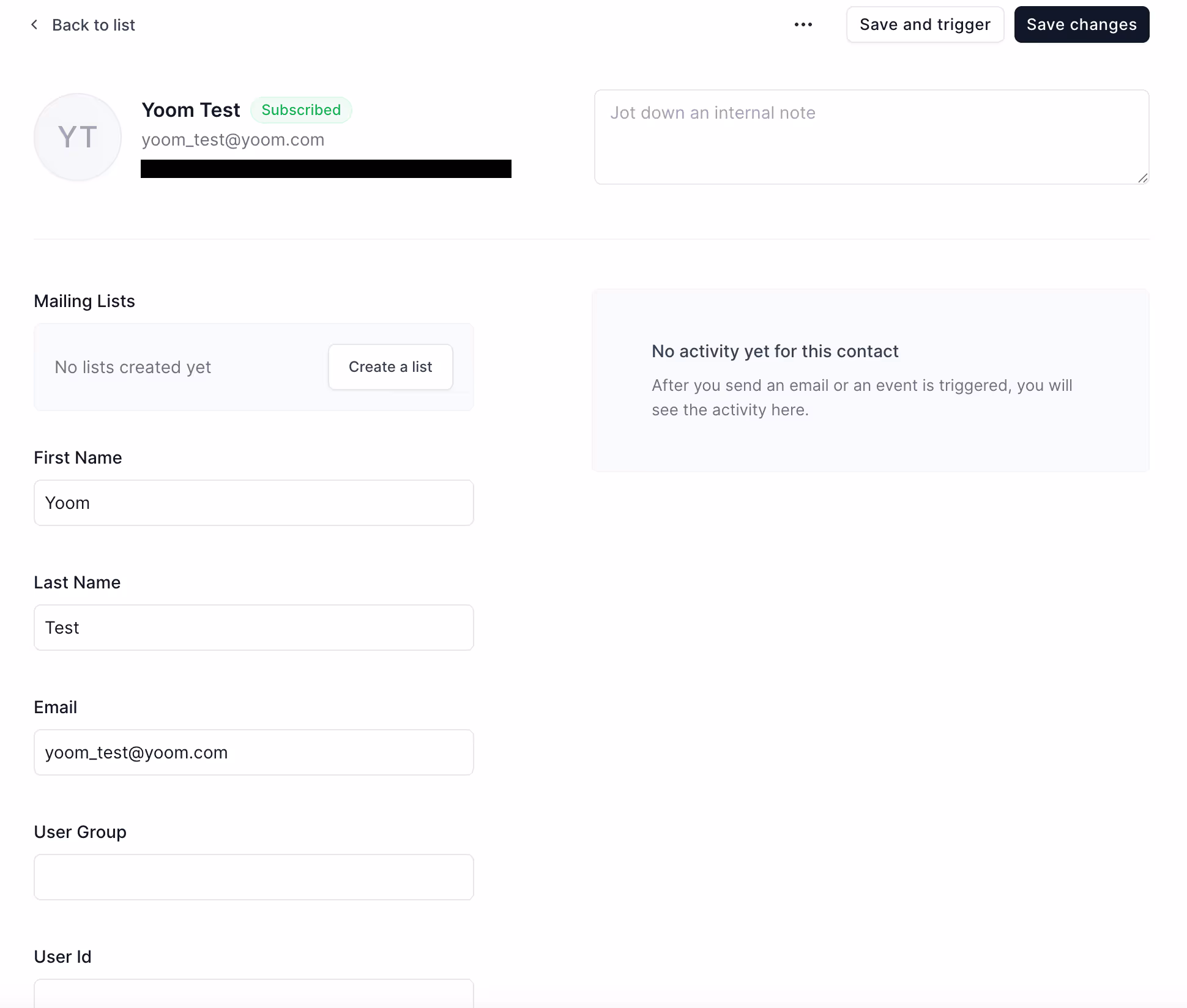The width and height of the screenshot is (1187, 1008).
Task: Click the User Id input field
Action: pos(254,994)
